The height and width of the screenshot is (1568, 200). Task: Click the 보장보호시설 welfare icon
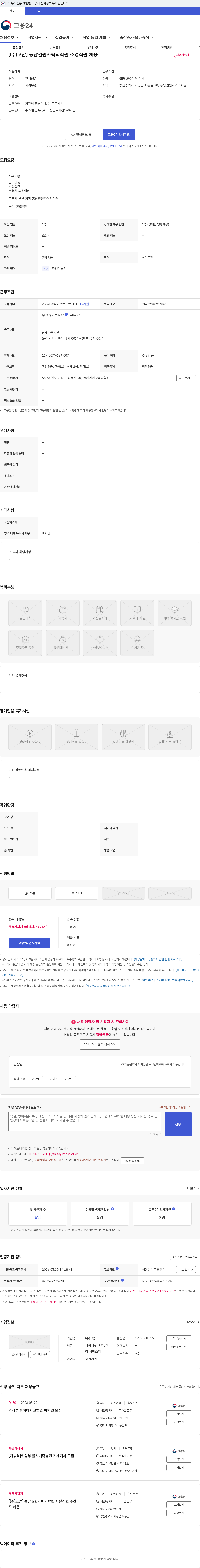click(x=100, y=643)
